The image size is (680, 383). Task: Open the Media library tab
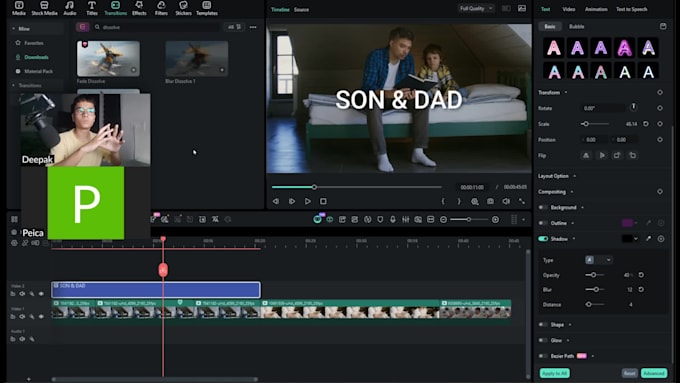click(x=19, y=8)
